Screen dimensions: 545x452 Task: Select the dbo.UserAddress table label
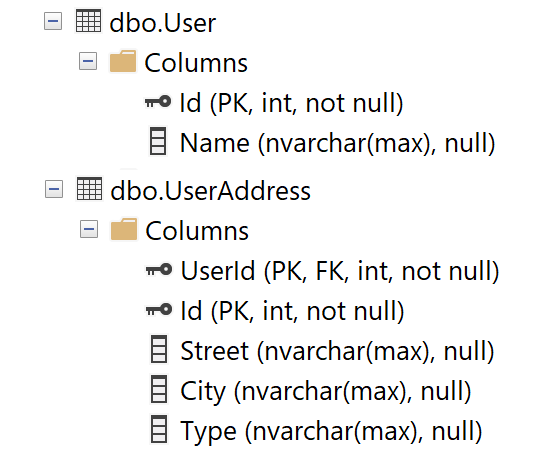coord(211,191)
